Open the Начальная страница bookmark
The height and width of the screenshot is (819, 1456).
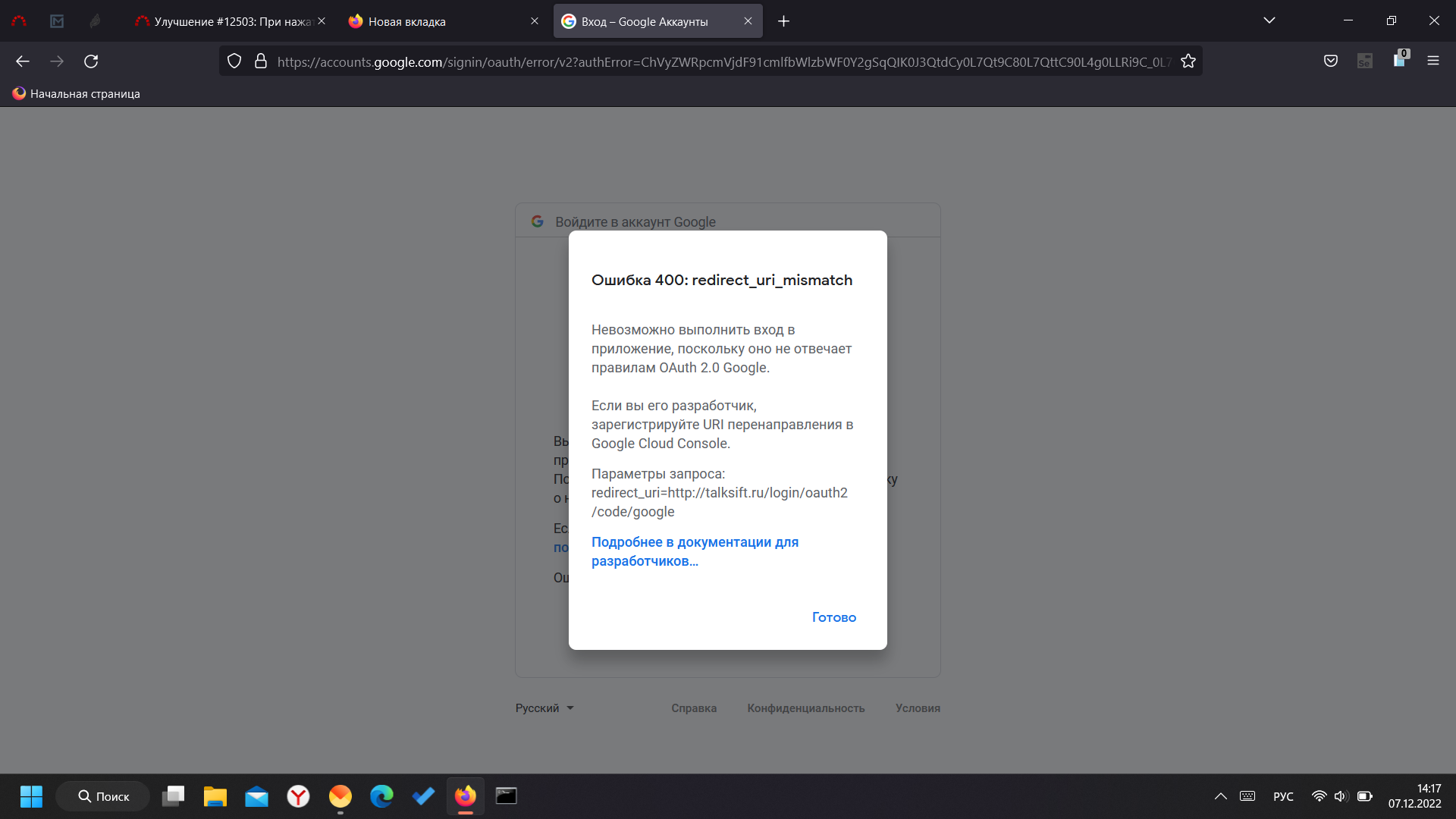click(76, 94)
